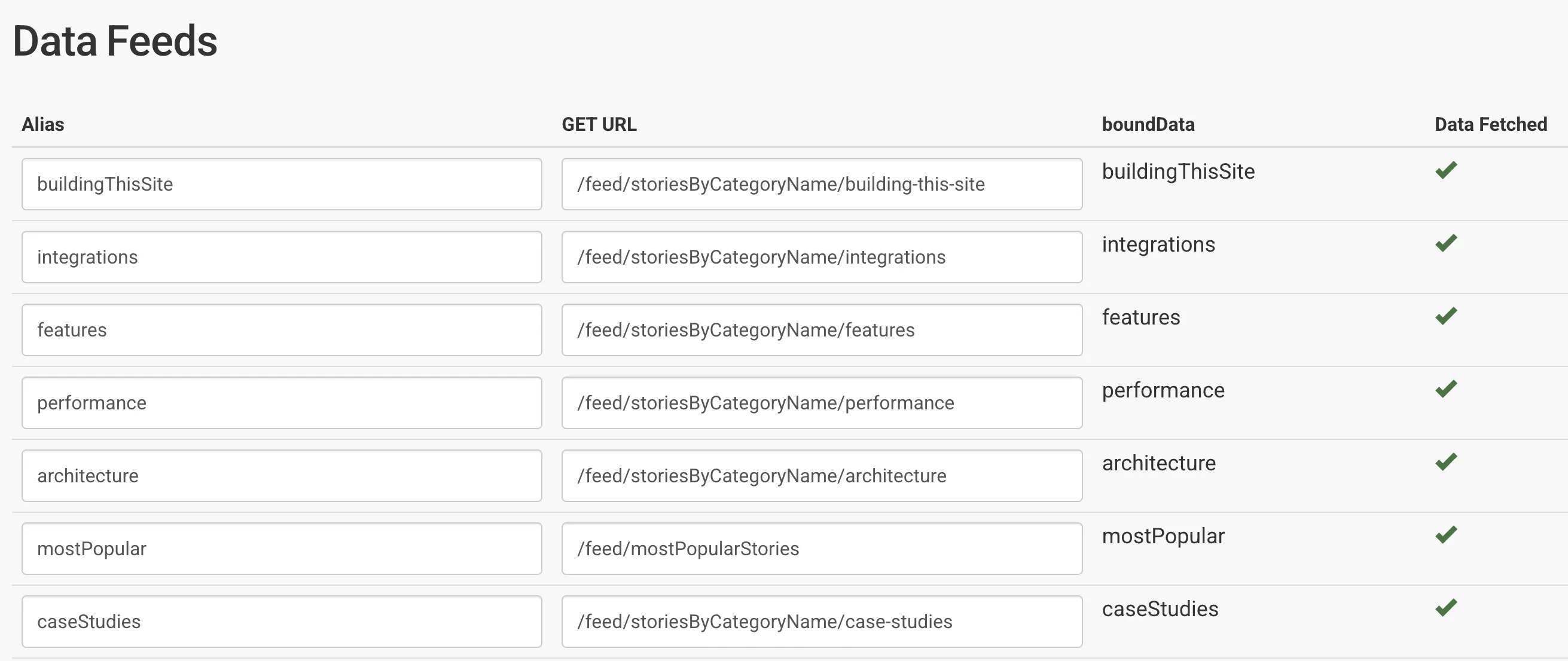The image size is (1568, 661).
Task: Click the features row green checkmark
Action: tap(1445, 316)
